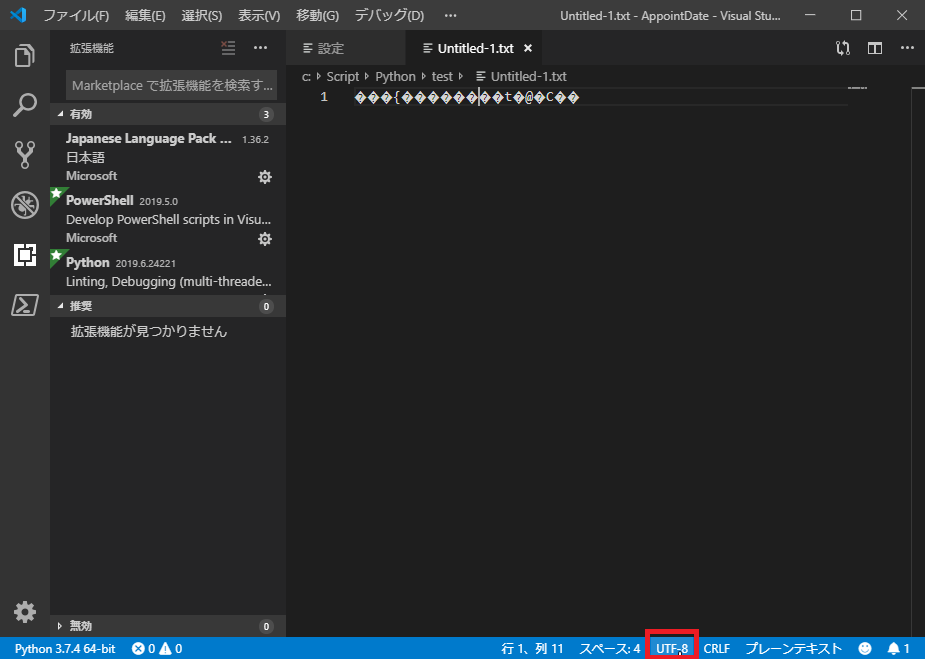Click the VS Code logo icon

click(18, 15)
